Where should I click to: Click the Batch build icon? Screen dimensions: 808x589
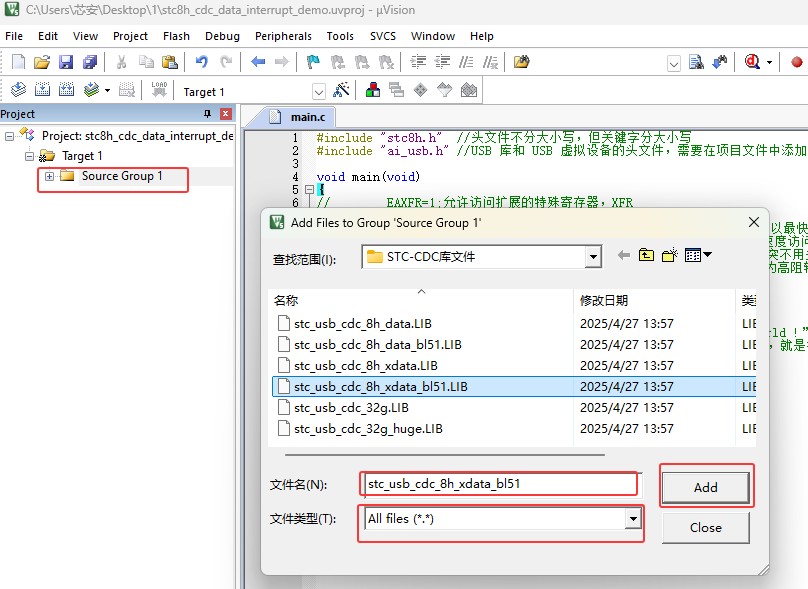click(x=92, y=90)
